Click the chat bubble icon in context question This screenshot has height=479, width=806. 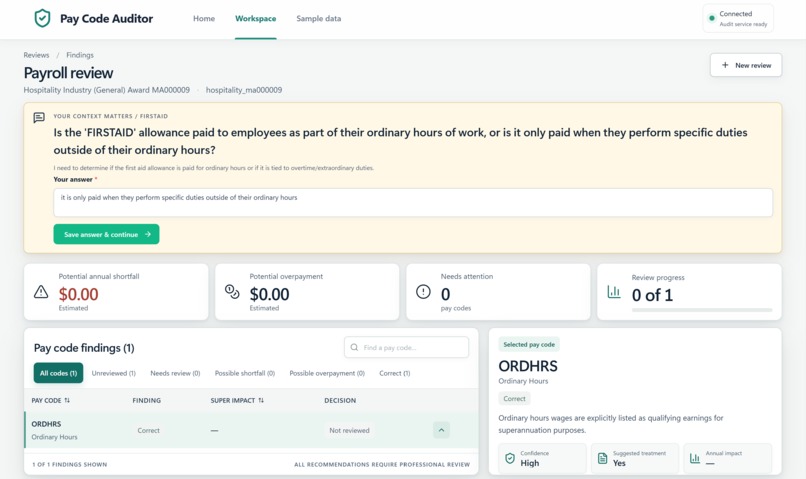coord(39,118)
